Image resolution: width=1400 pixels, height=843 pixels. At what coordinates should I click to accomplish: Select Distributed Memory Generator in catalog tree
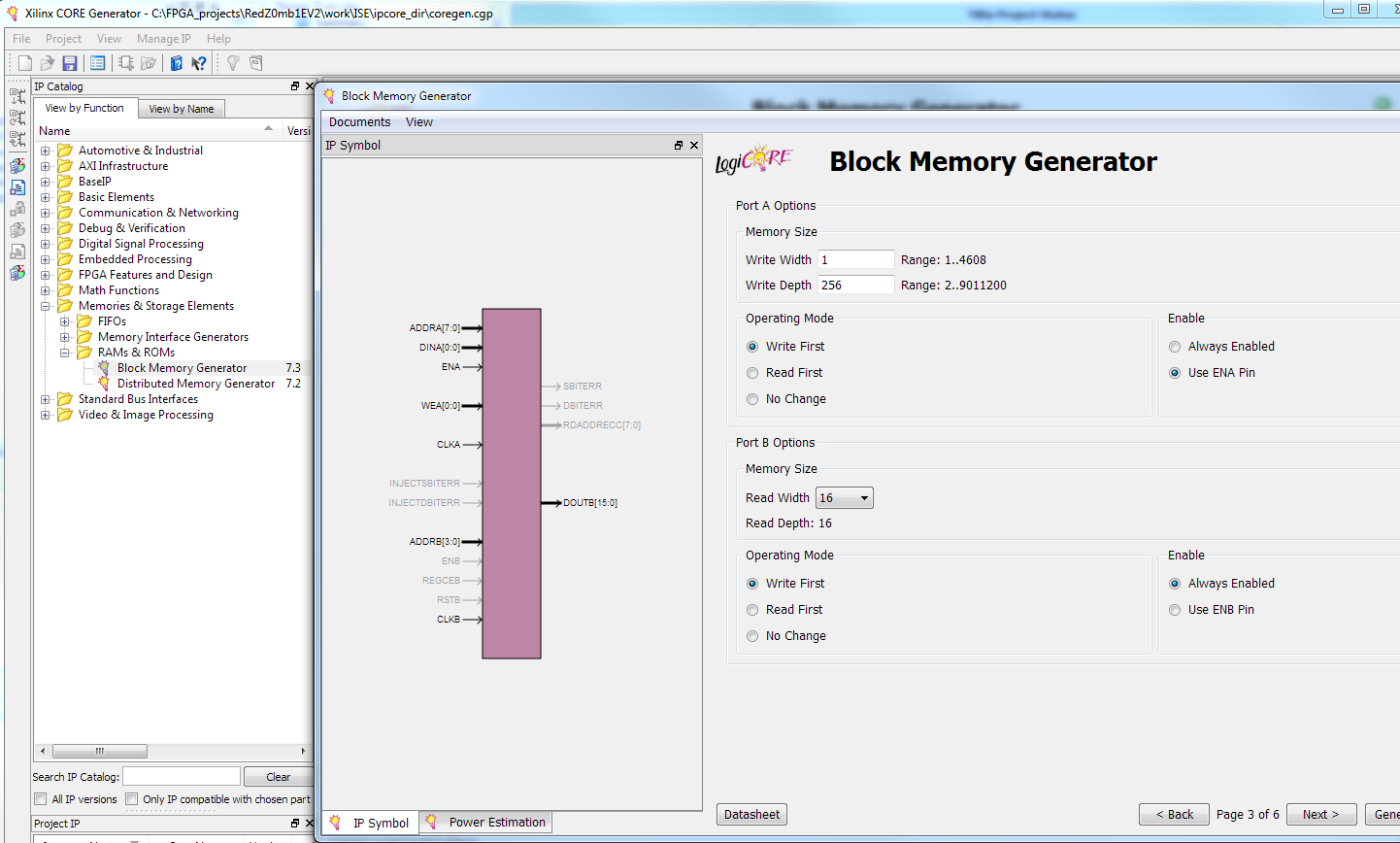pyautogui.click(x=196, y=384)
